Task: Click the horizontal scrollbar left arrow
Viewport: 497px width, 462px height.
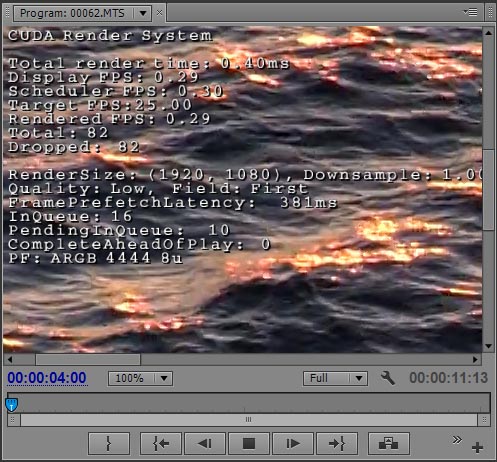Action: 10,360
